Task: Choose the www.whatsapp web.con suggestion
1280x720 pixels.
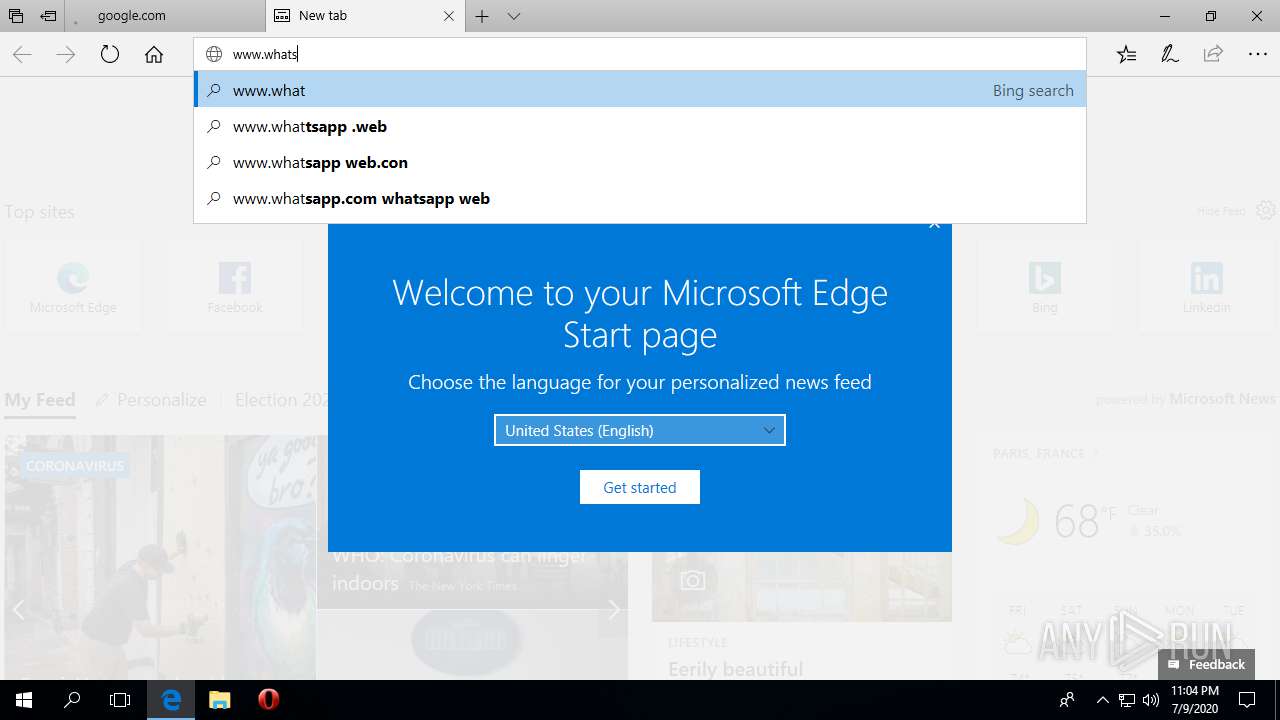Action: [640, 162]
